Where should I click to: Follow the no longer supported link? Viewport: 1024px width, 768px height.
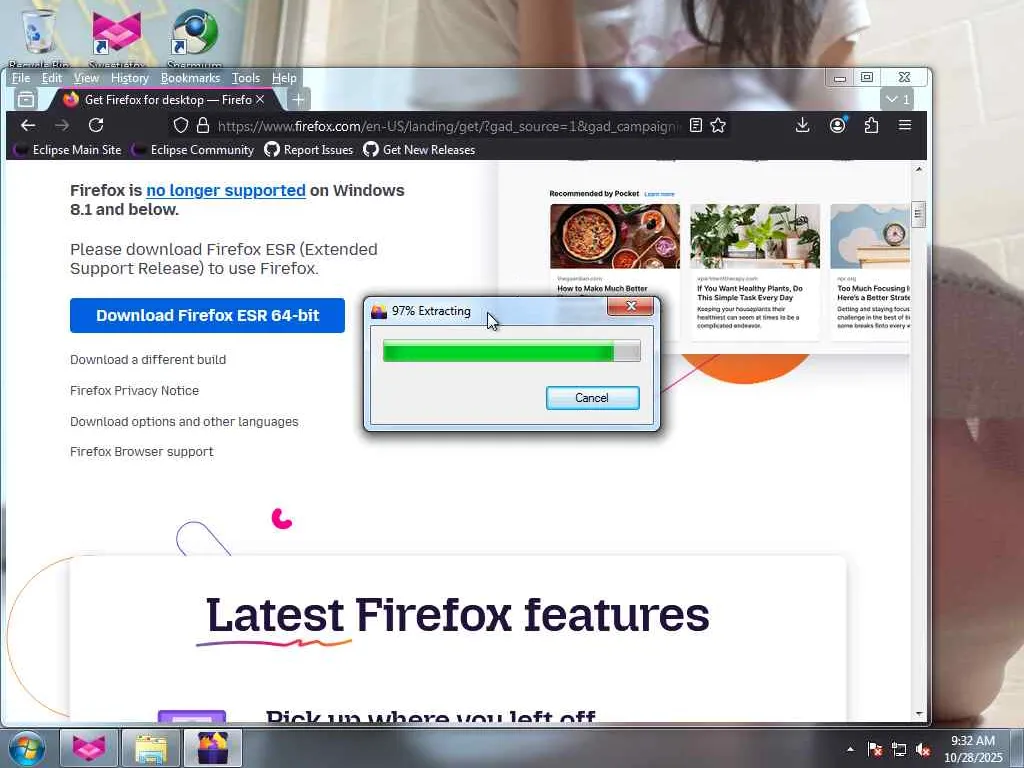226,190
